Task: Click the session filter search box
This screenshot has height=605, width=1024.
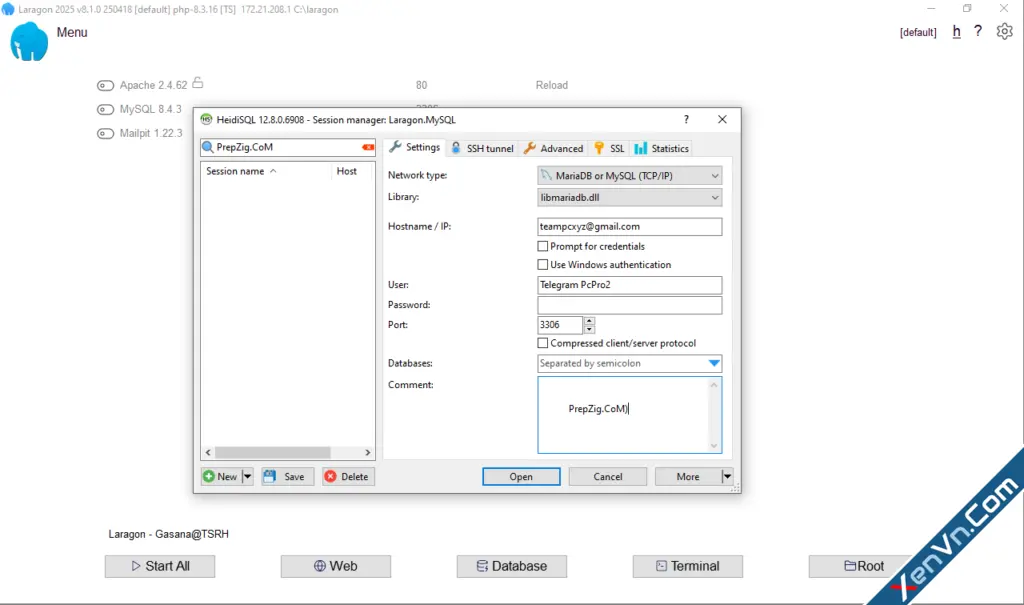Action: [x=288, y=147]
